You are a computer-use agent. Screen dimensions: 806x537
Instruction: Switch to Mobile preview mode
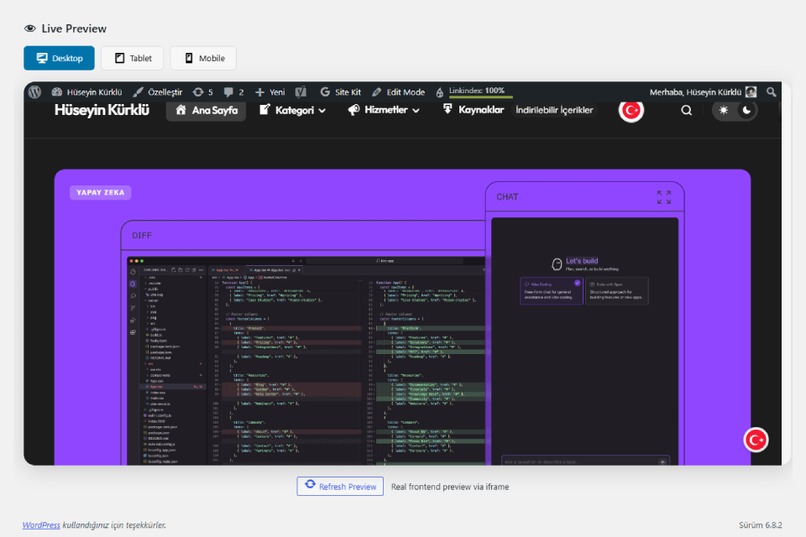coord(204,58)
